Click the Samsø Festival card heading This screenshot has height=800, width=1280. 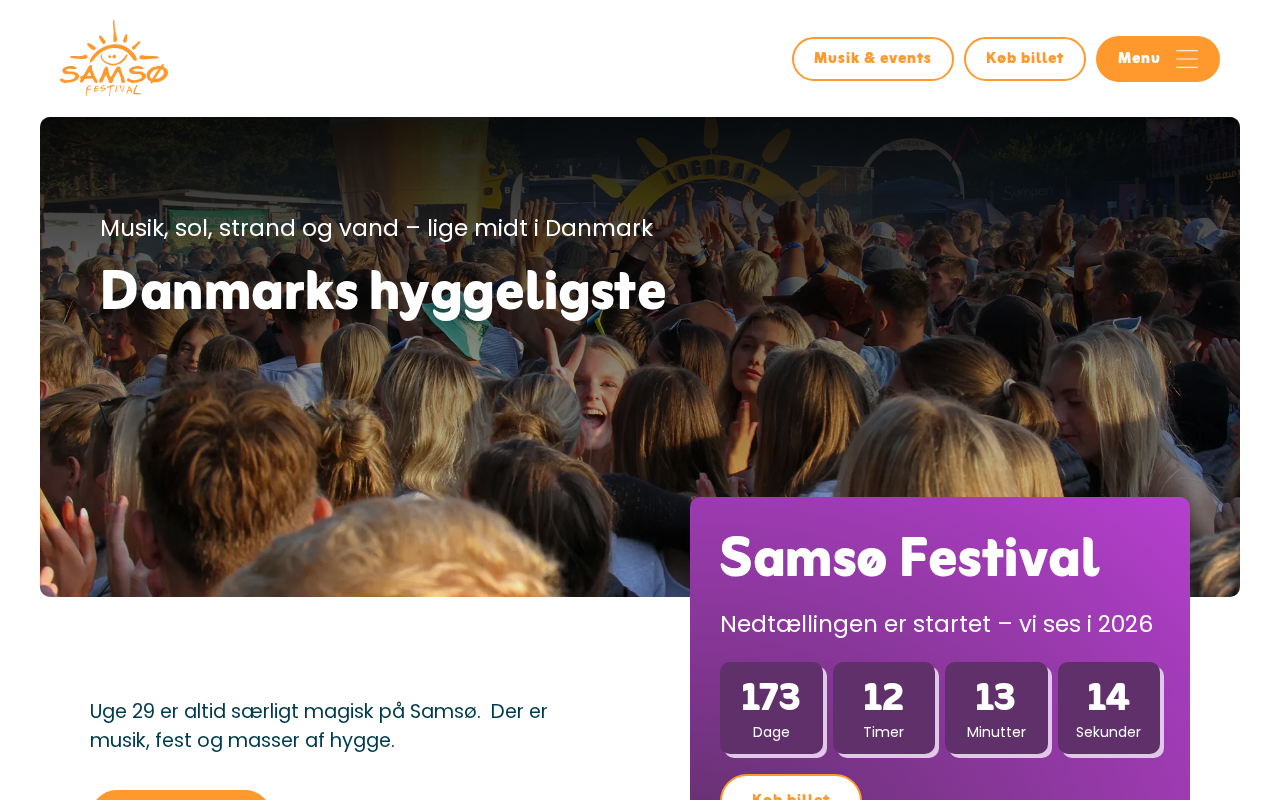909,557
